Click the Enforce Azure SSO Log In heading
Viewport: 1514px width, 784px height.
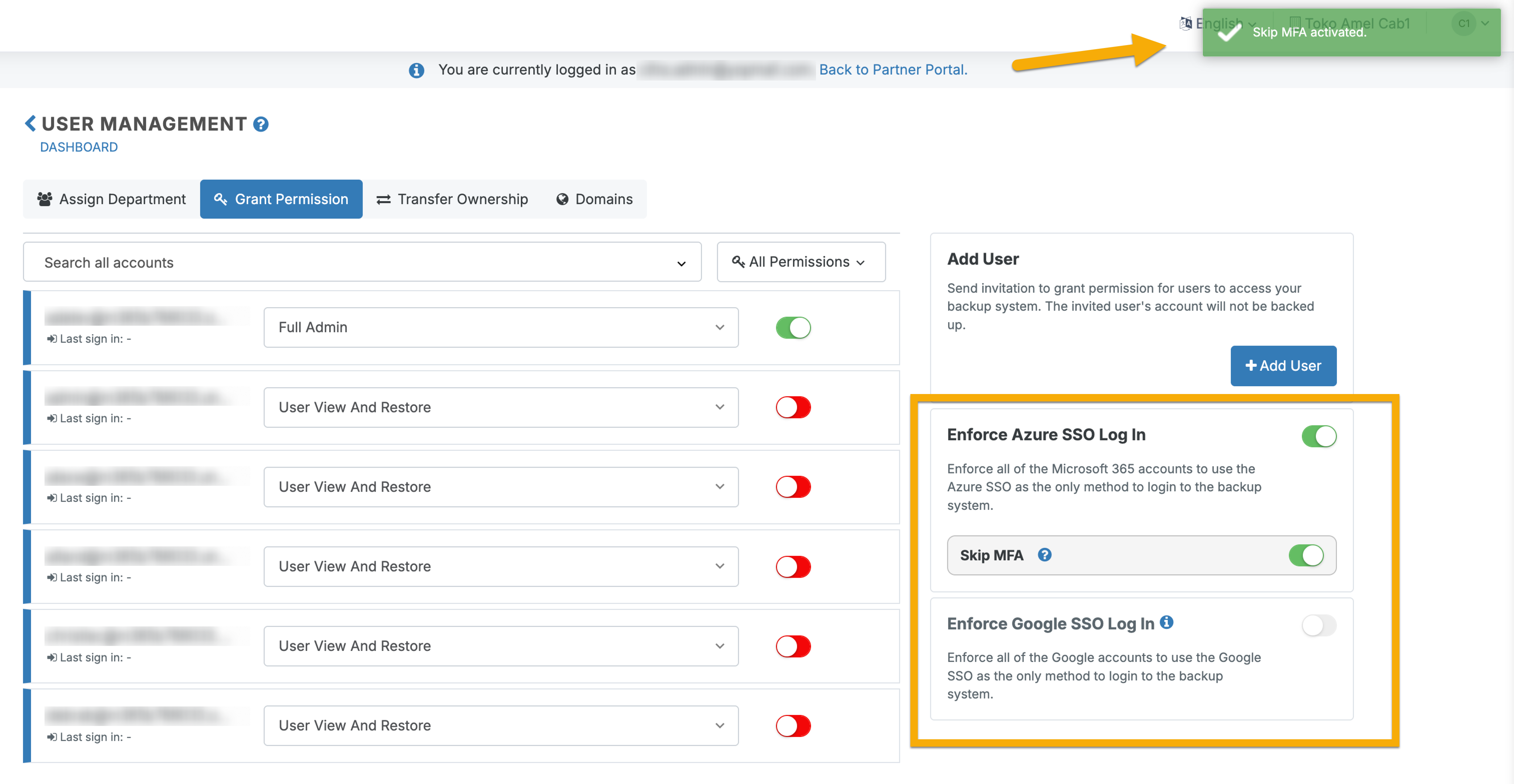pos(1046,434)
